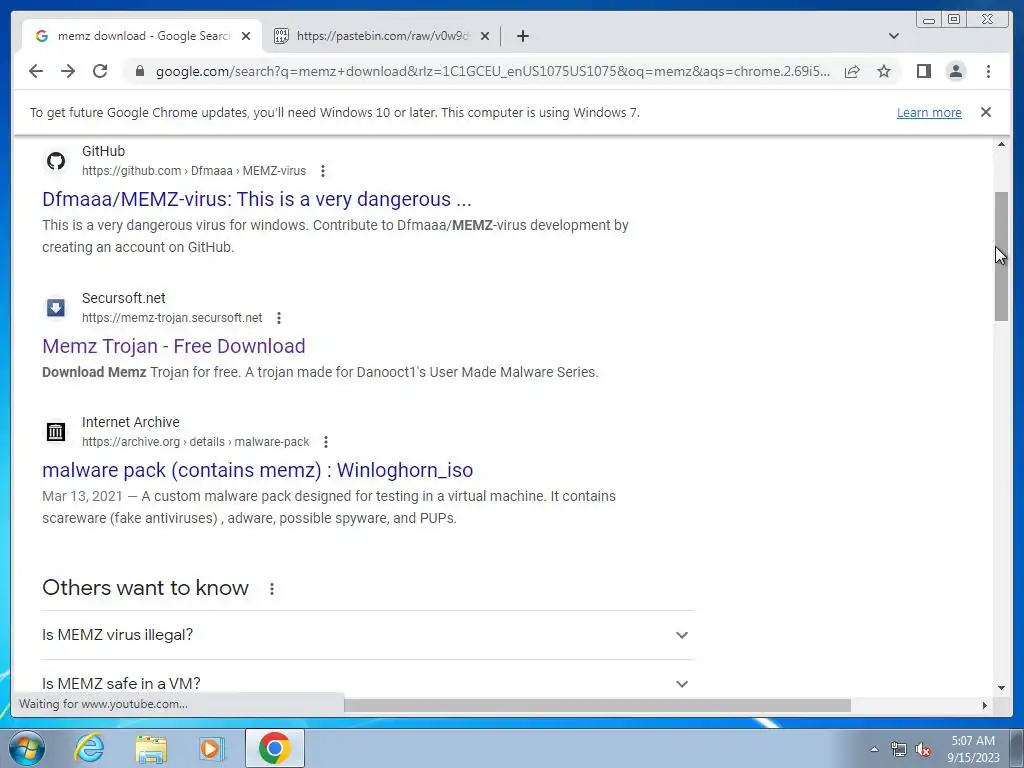Click the horizontal scroll right arrow

[x=985, y=705]
